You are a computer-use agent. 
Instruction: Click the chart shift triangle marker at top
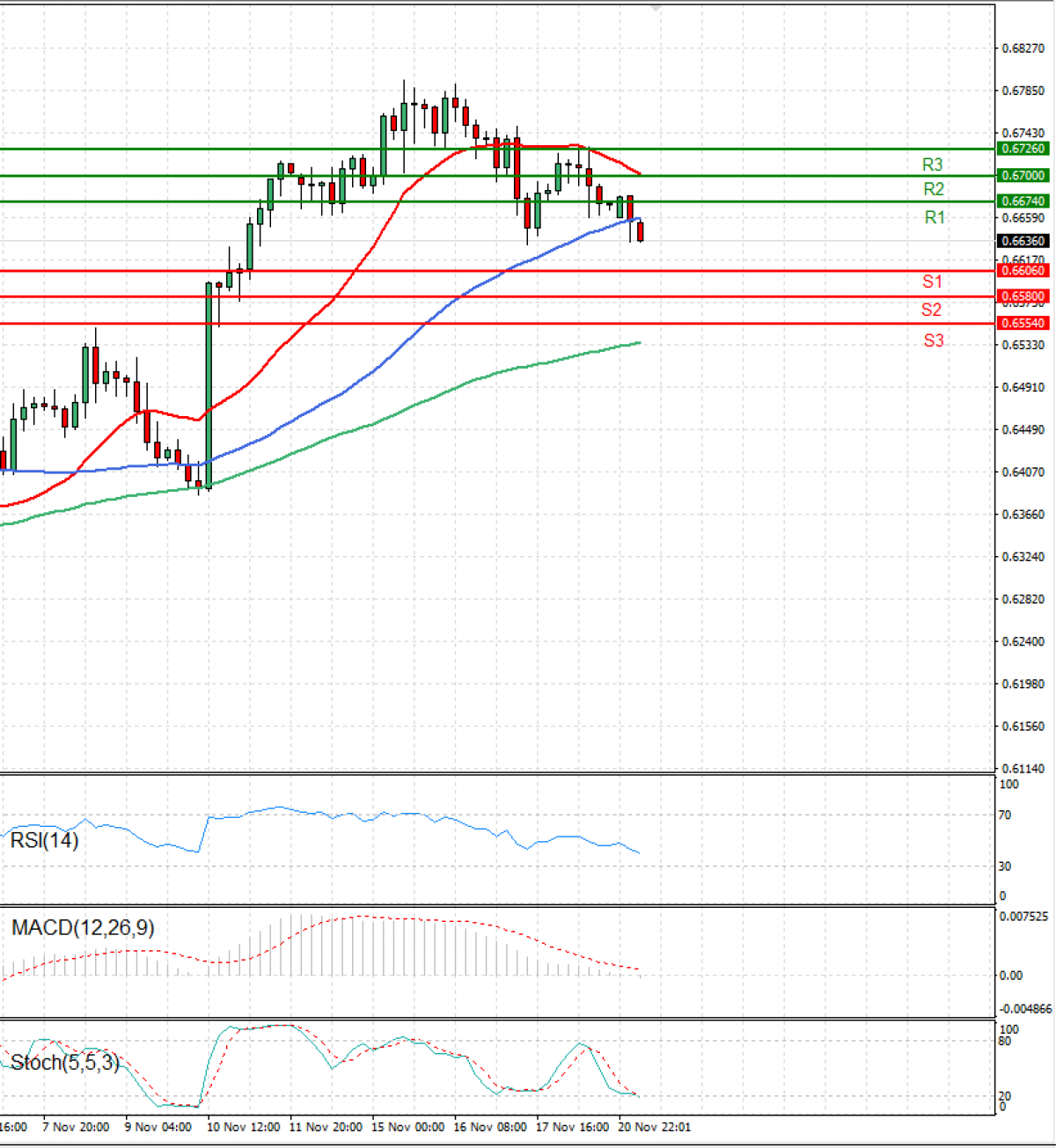656,8
